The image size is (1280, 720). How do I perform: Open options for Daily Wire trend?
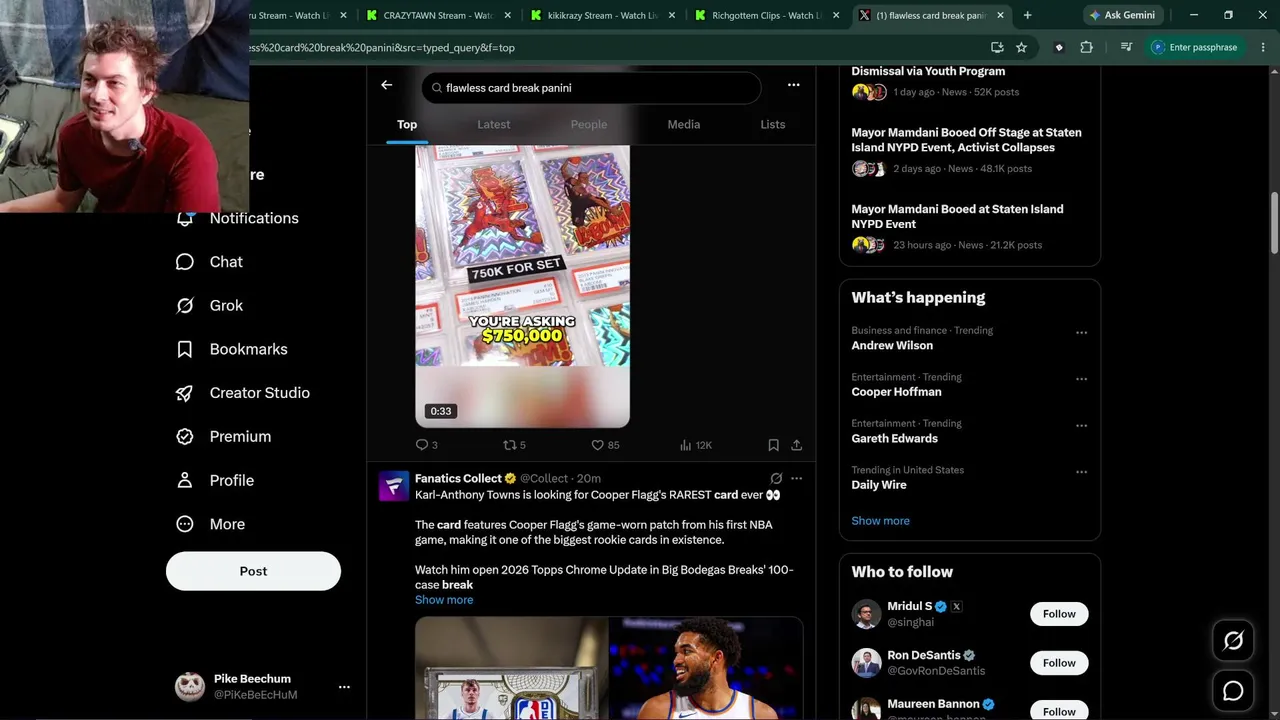[x=1081, y=472]
